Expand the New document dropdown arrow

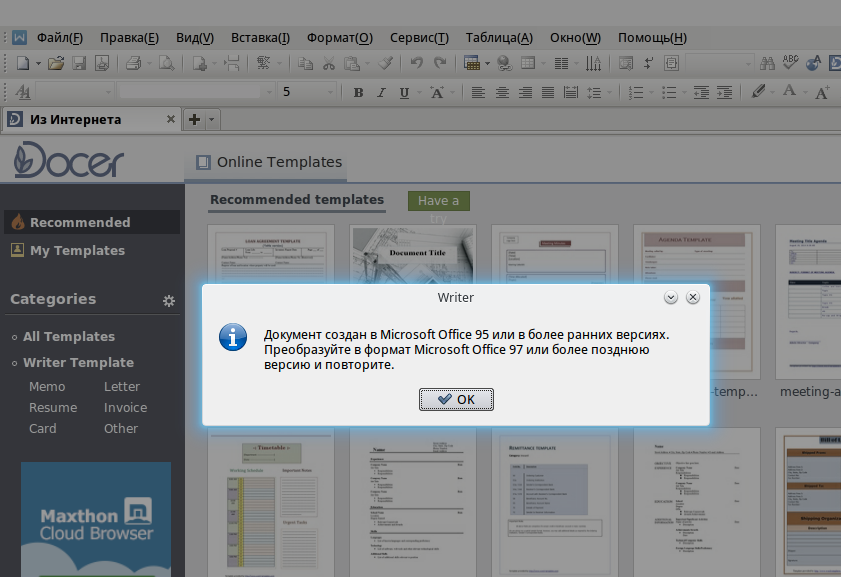(x=38, y=64)
